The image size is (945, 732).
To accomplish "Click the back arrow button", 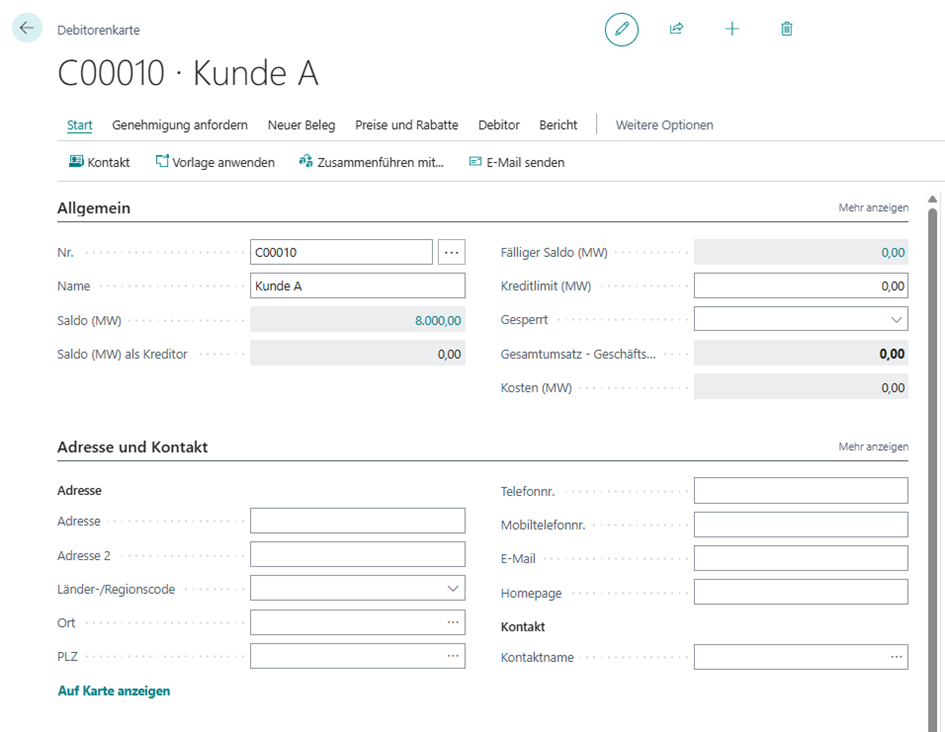I will point(27,28).
